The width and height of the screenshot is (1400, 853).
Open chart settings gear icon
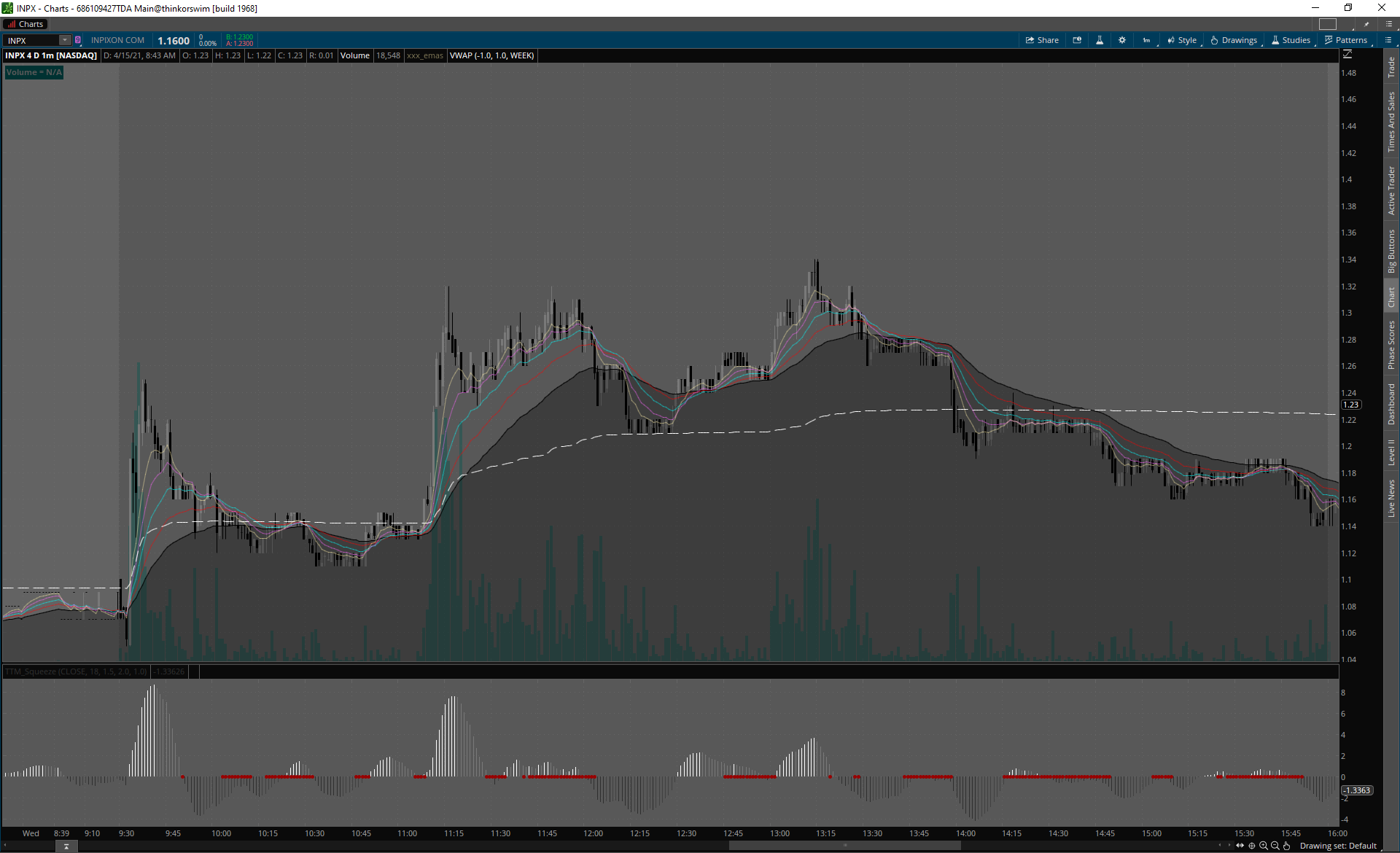pos(1122,40)
